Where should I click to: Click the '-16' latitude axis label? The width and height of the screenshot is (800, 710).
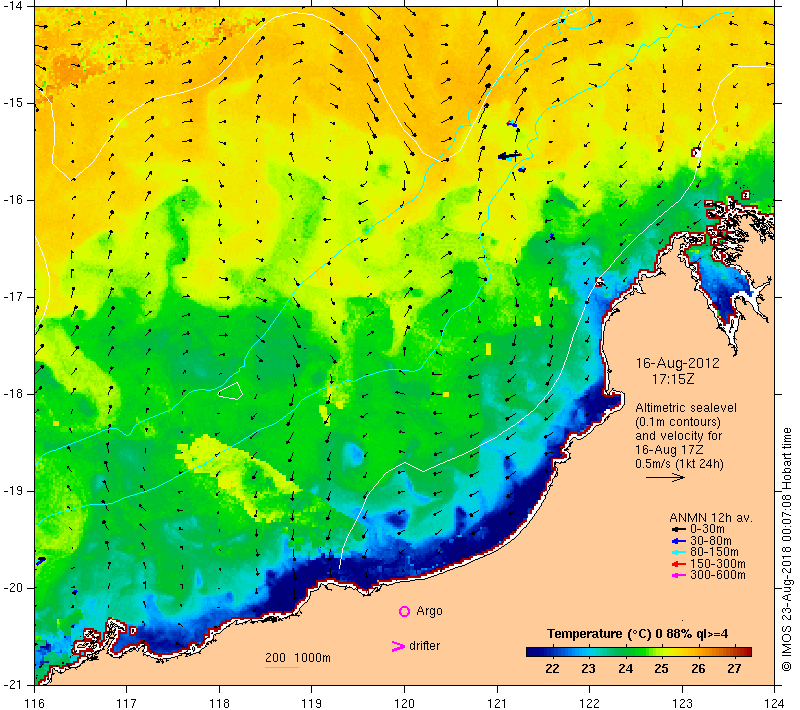click(x=13, y=200)
